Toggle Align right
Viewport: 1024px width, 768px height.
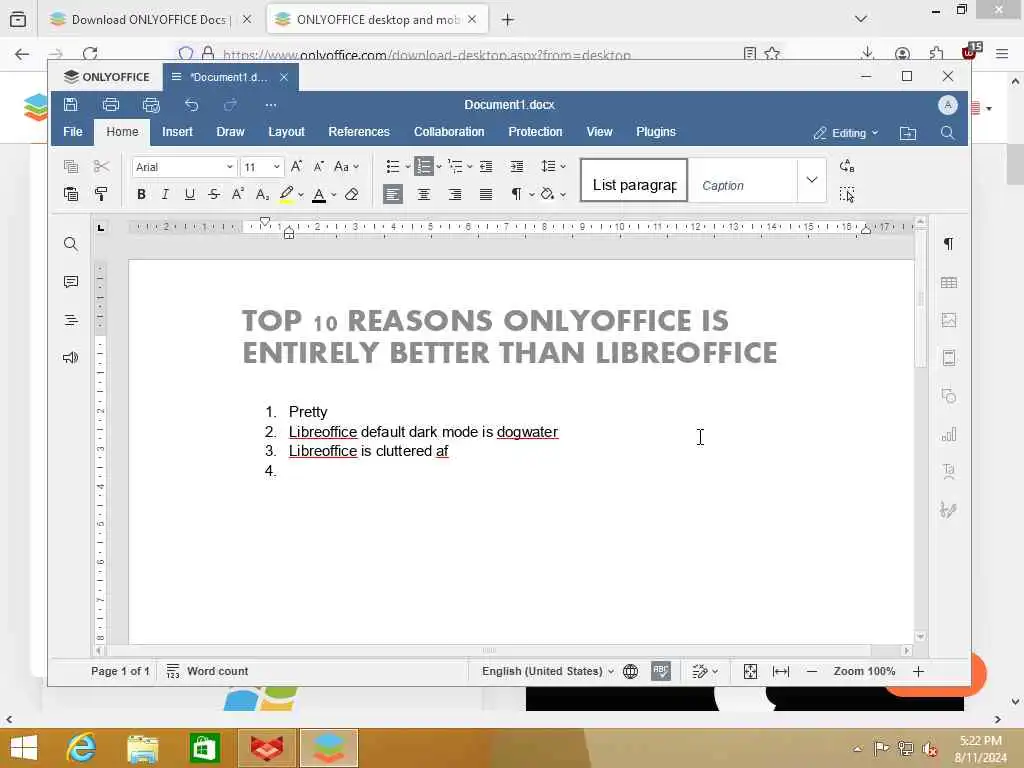(455, 194)
